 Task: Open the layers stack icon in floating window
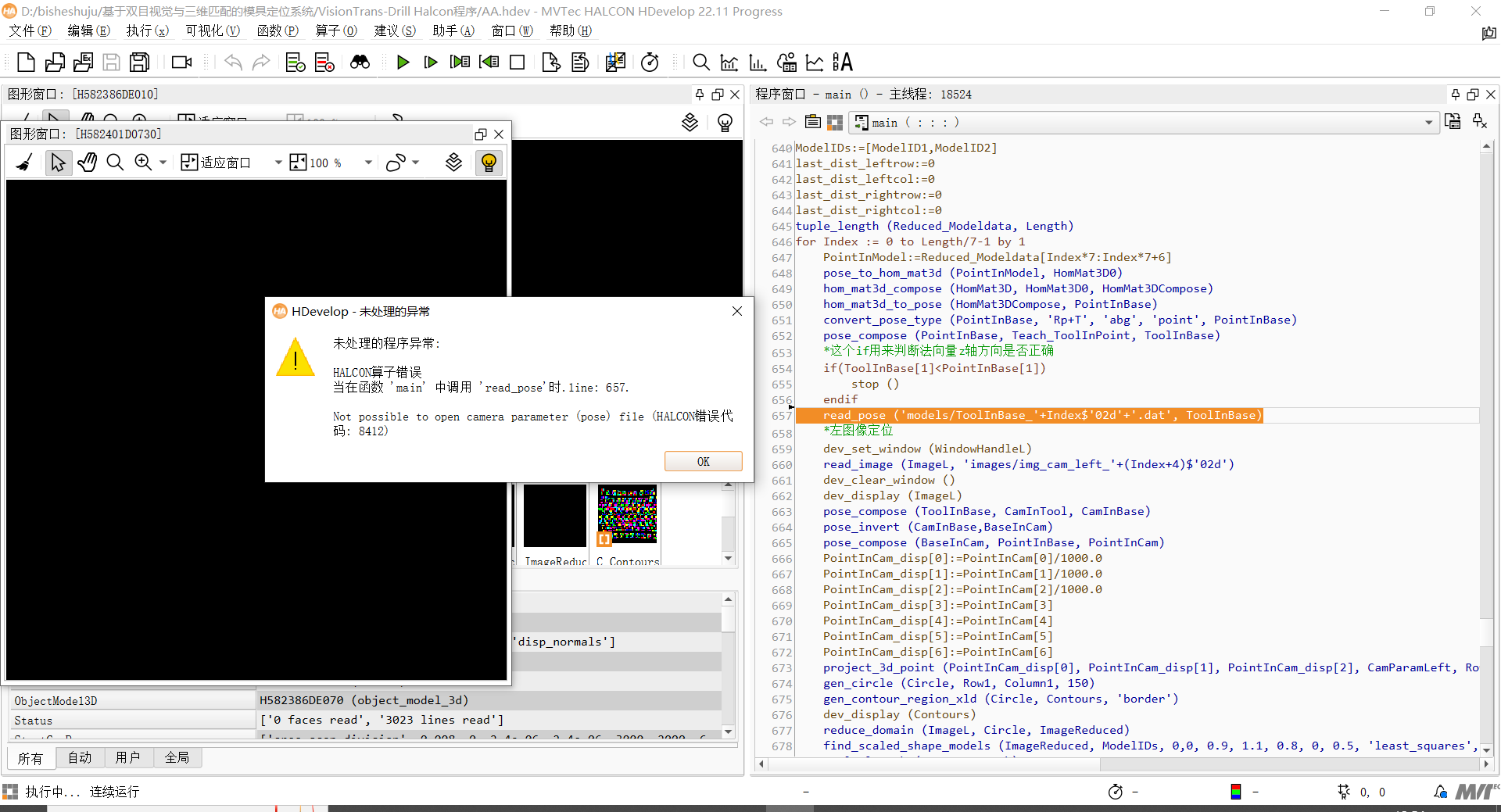[x=453, y=163]
